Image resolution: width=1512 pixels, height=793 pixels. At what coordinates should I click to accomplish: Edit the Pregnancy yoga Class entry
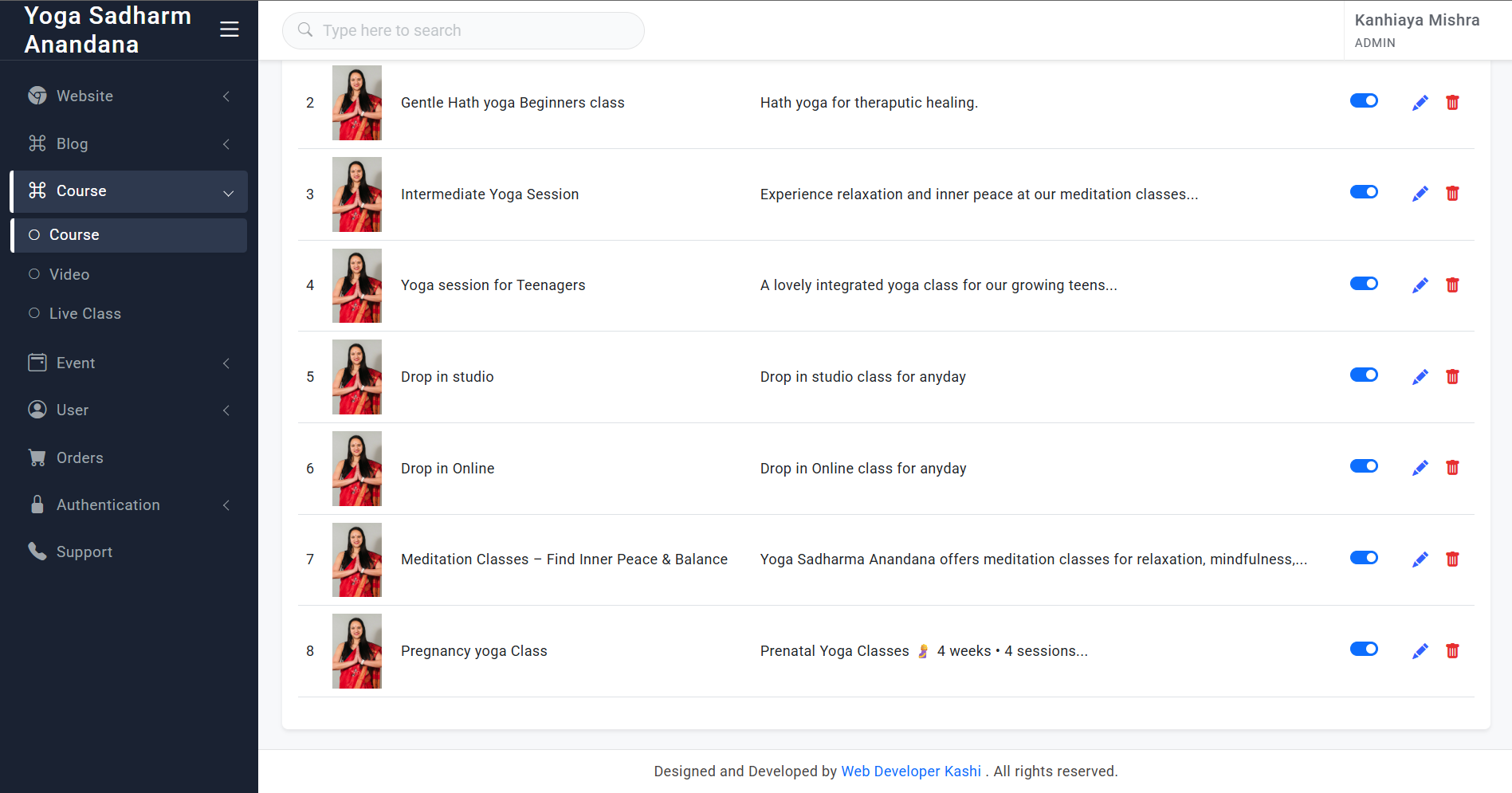pos(1420,651)
